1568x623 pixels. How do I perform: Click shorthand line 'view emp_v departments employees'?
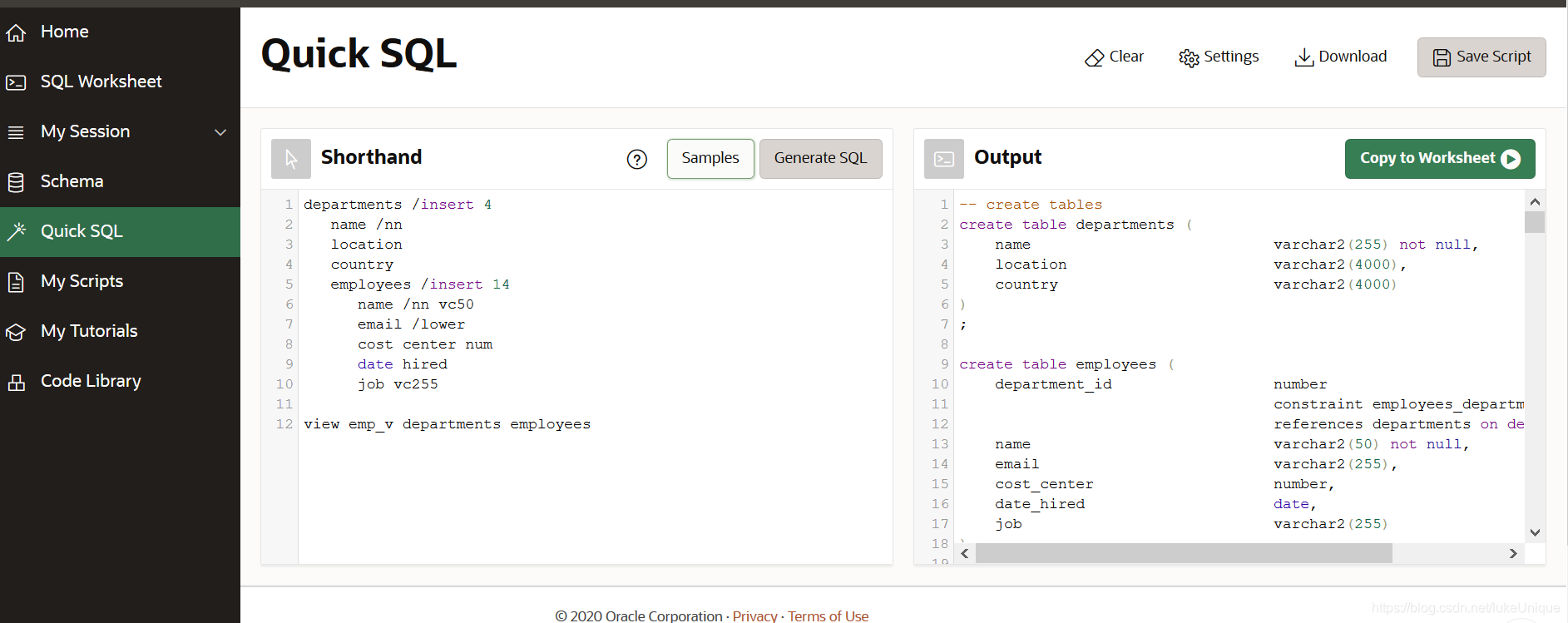pyautogui.click(x=448, y=424)
